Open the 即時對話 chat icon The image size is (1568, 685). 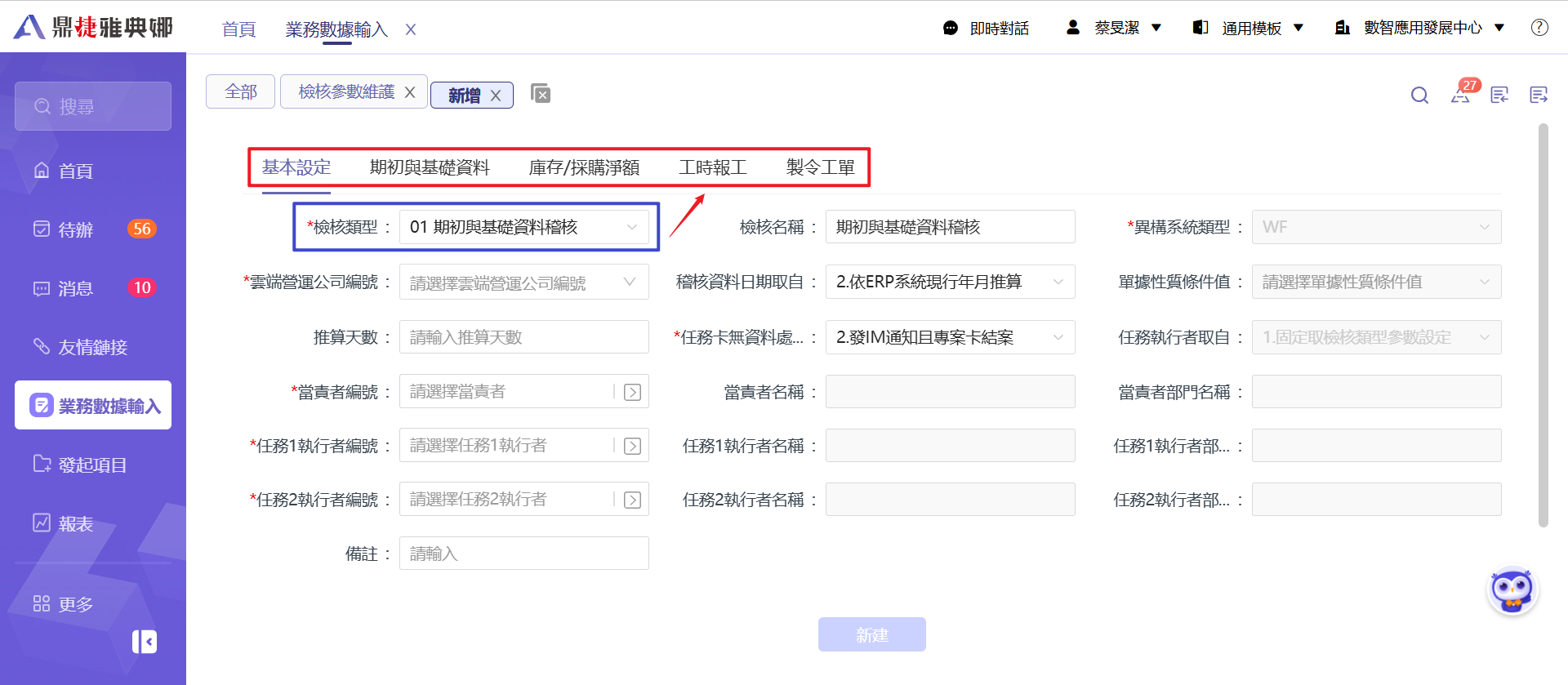pos(951,28)
